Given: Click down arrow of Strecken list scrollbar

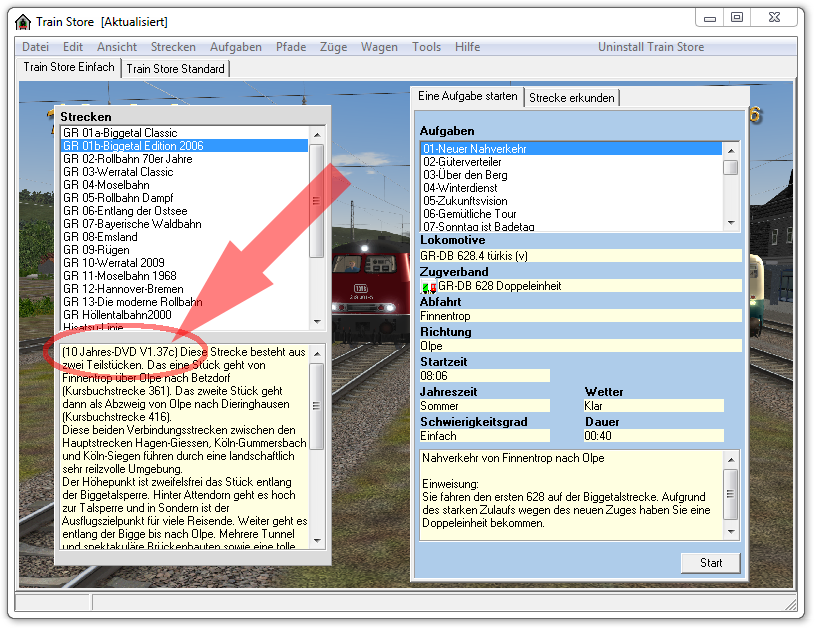Looking at the screenshot, I should point(317,321).
